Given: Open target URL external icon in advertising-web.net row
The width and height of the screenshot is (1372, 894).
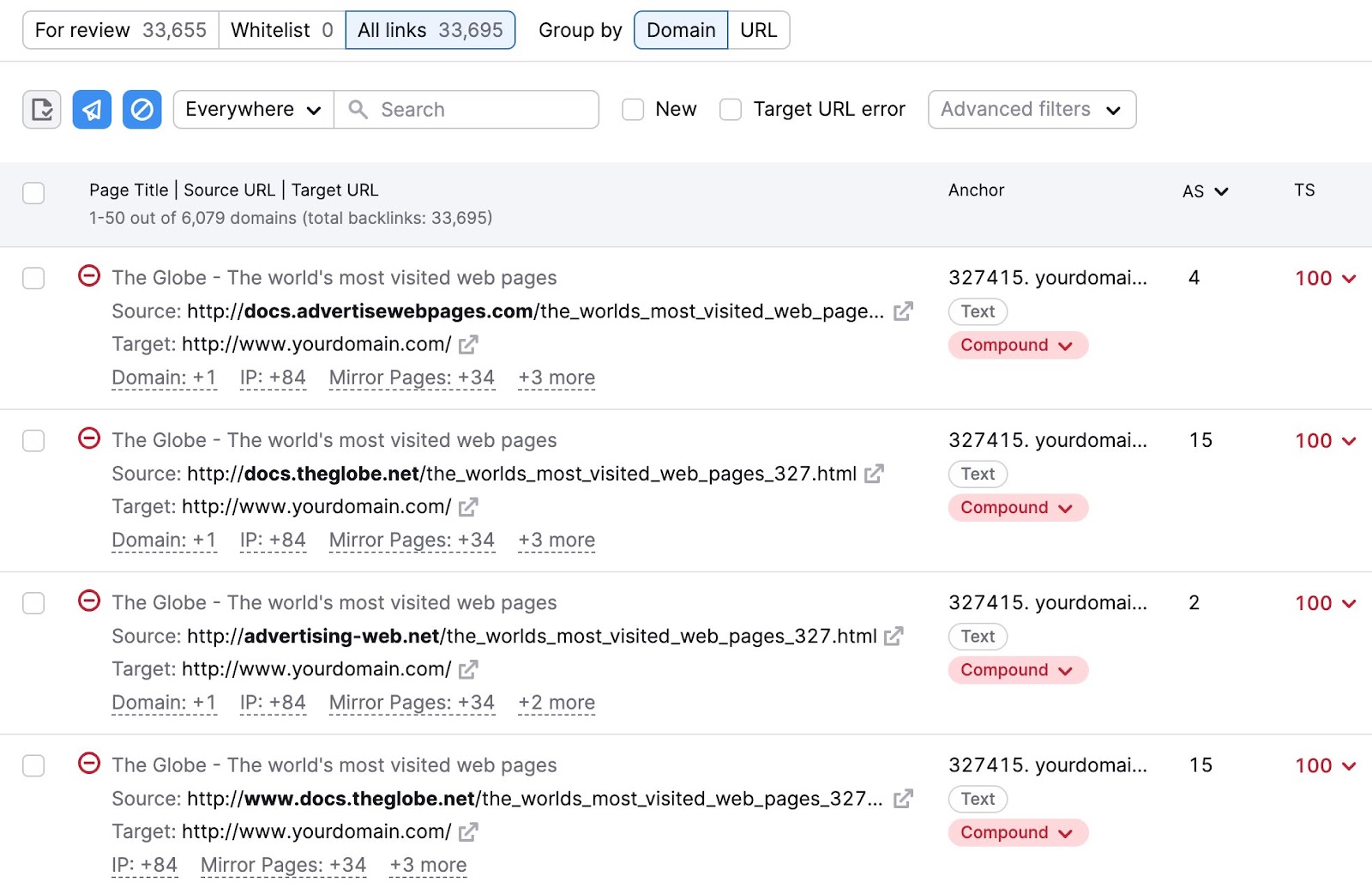Looking at the screenshot, I should point(468,669).
